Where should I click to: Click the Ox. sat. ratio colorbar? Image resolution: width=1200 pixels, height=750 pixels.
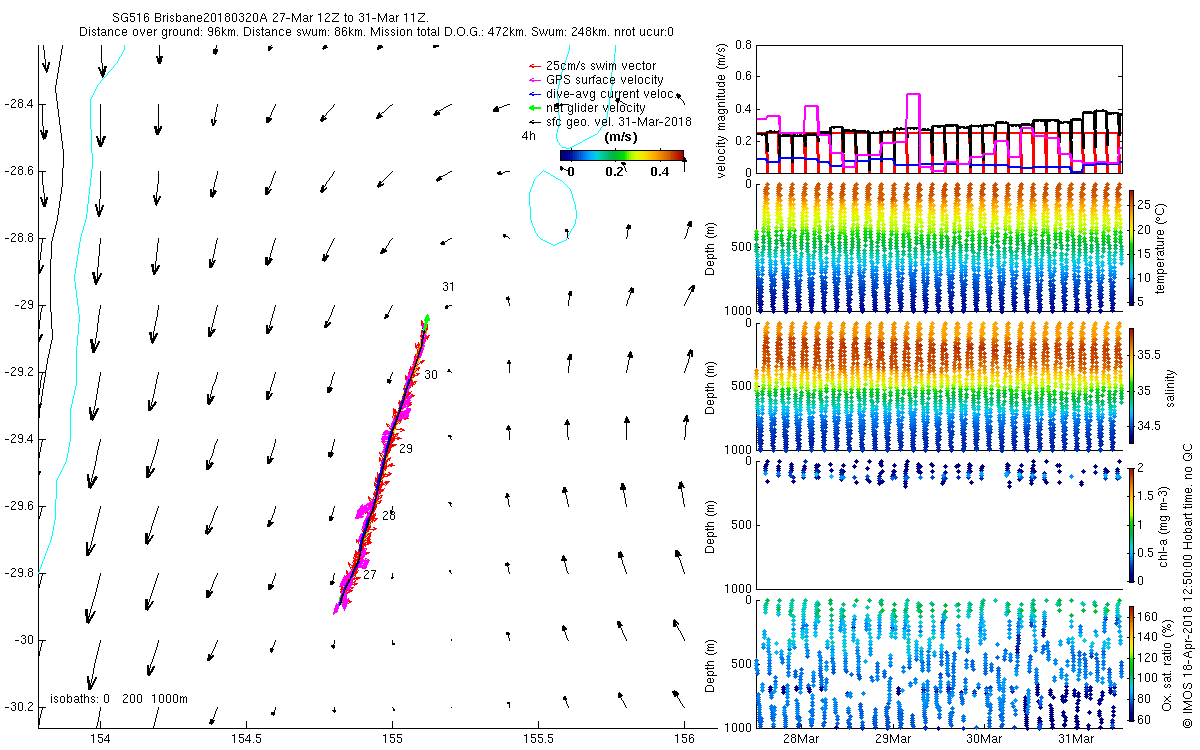tap(1132, 662)
